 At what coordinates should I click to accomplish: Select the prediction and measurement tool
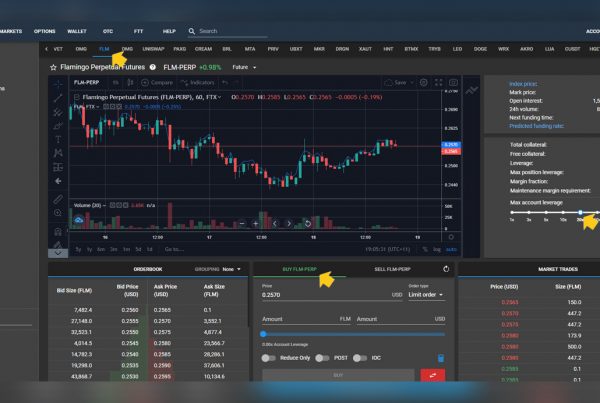(x=58, y=167)
